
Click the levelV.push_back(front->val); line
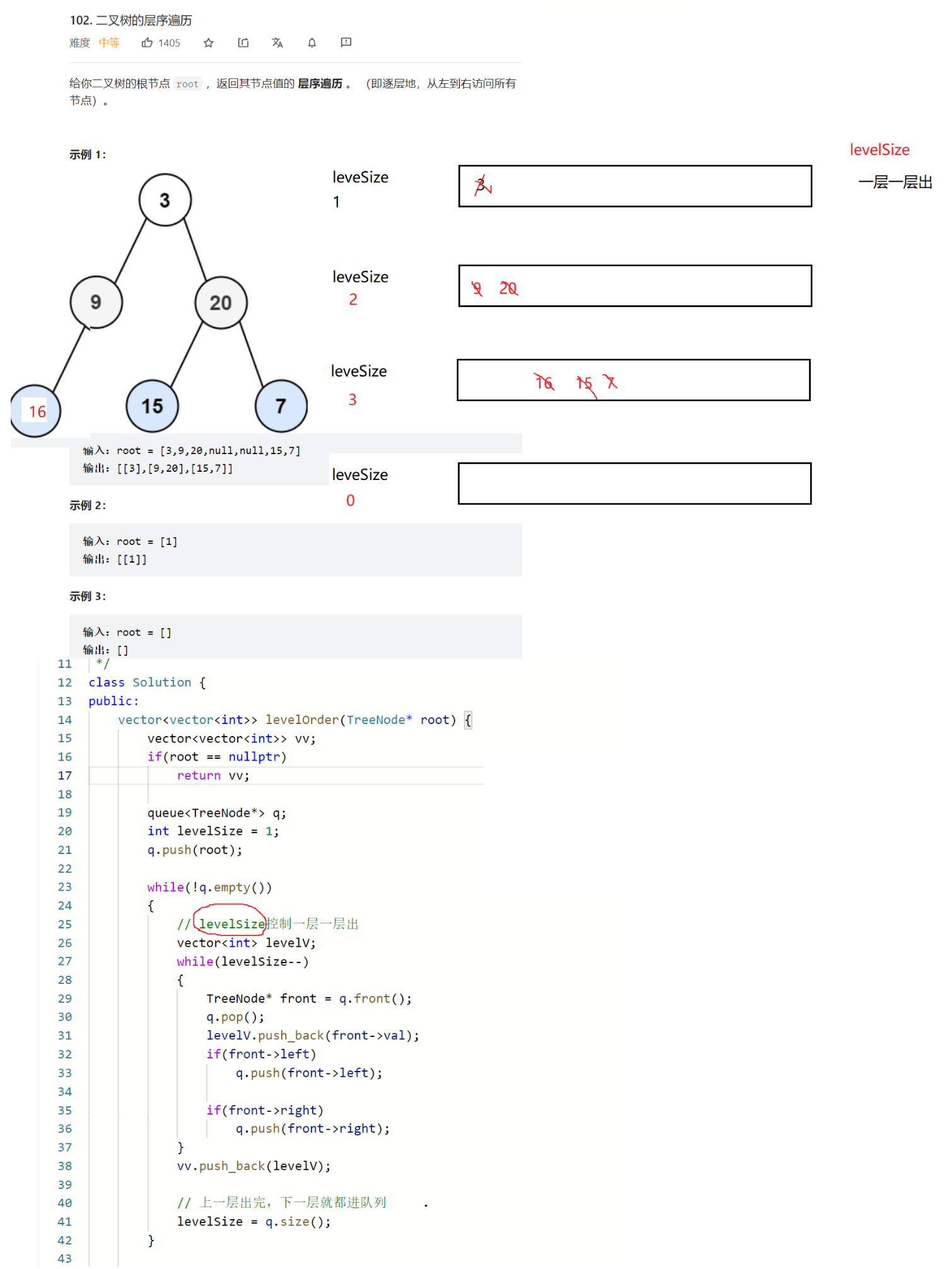click(x=313, y=1035)
